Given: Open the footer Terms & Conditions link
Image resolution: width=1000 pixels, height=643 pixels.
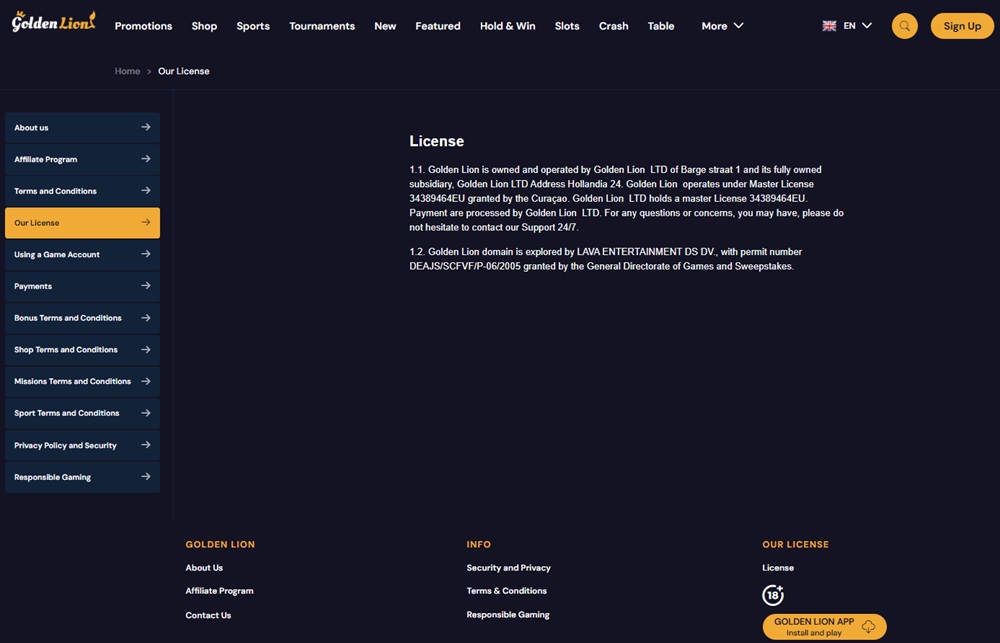Looking at the screenshot, I should pyautogui.click(x=506, y=591).
